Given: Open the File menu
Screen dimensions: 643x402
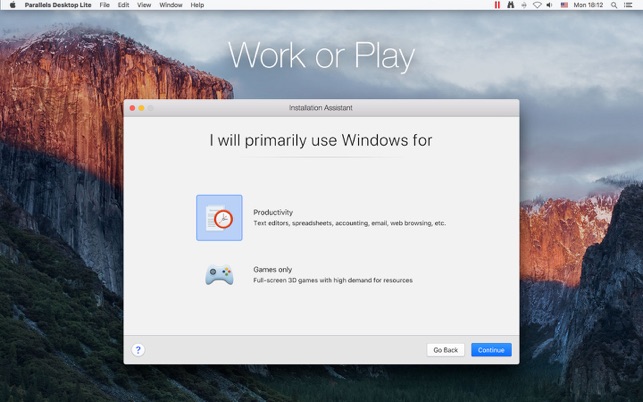Looking at the screenshot, I should 105,5.
